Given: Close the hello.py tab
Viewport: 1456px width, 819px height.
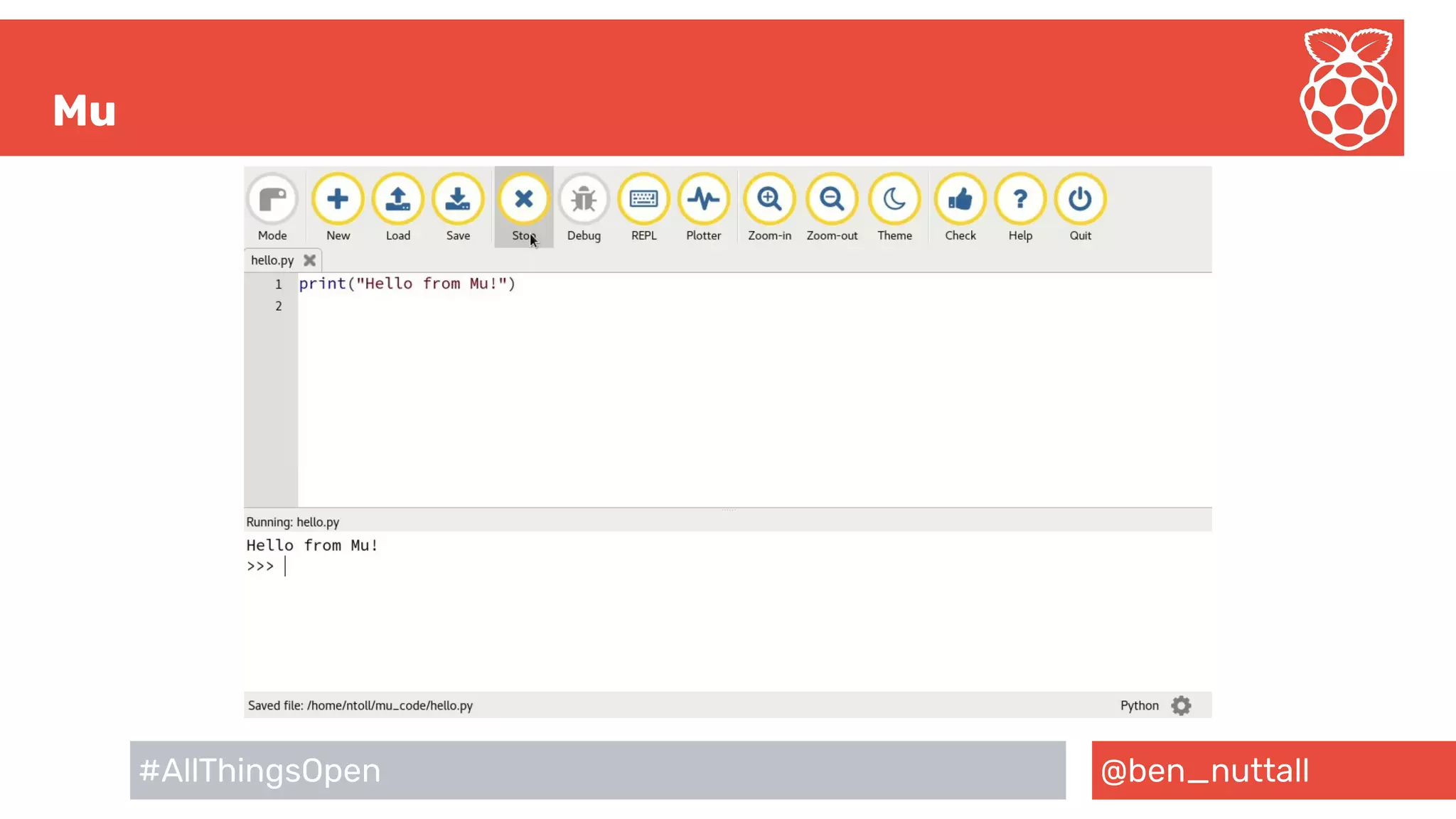Looking at the screenshot, I should [309, 260].
